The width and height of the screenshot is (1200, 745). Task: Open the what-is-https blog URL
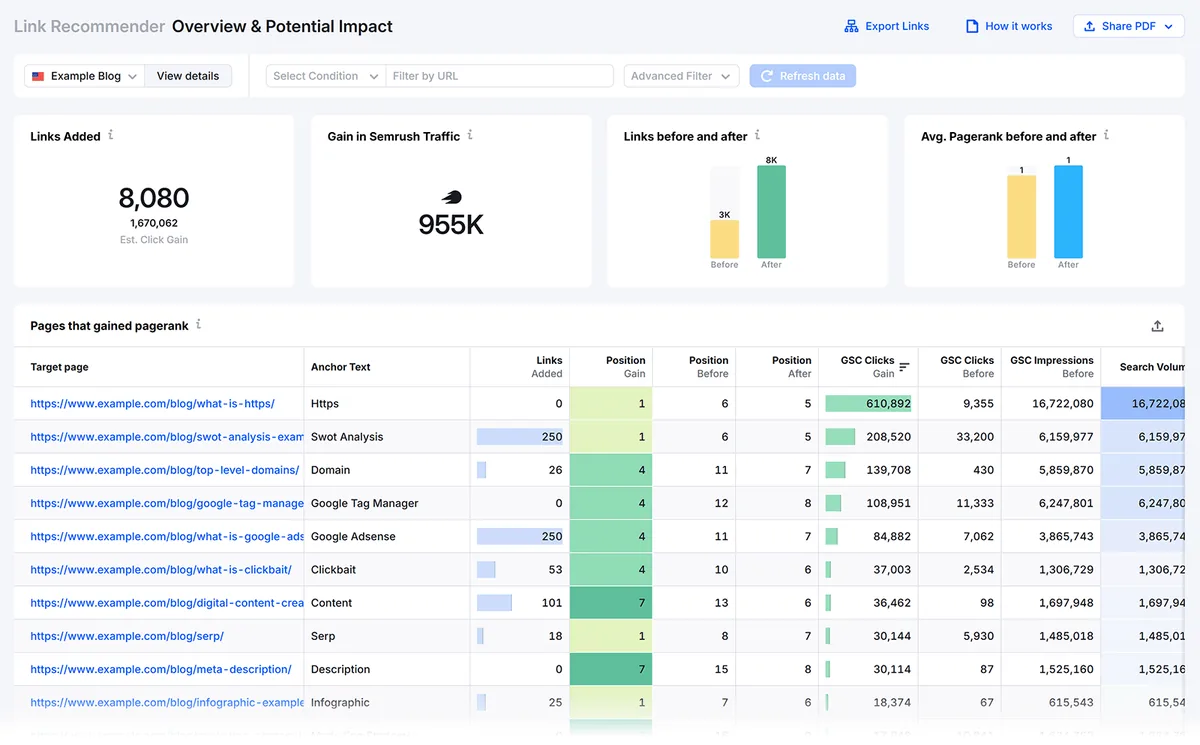152,404
